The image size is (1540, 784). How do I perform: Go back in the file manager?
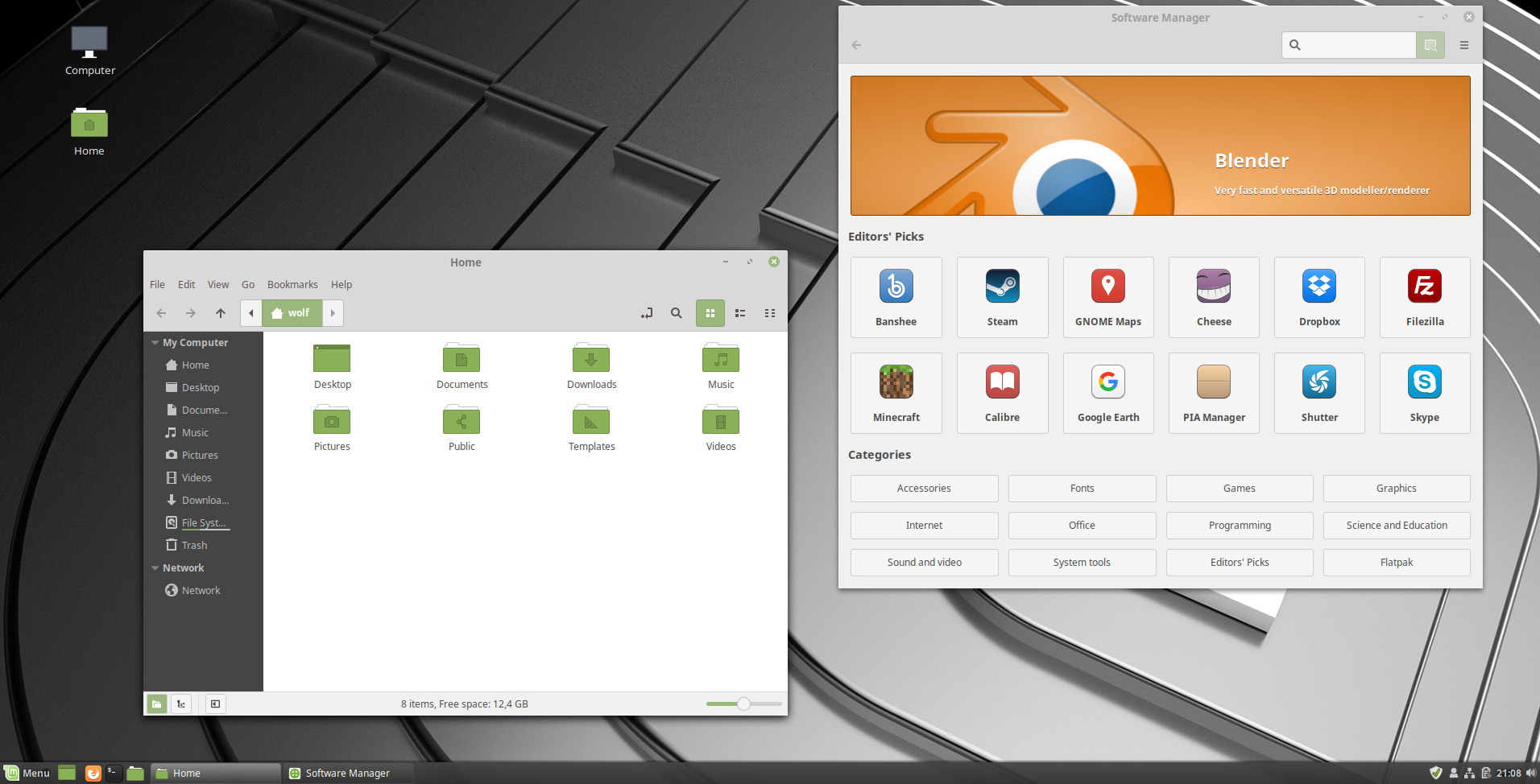161,313
